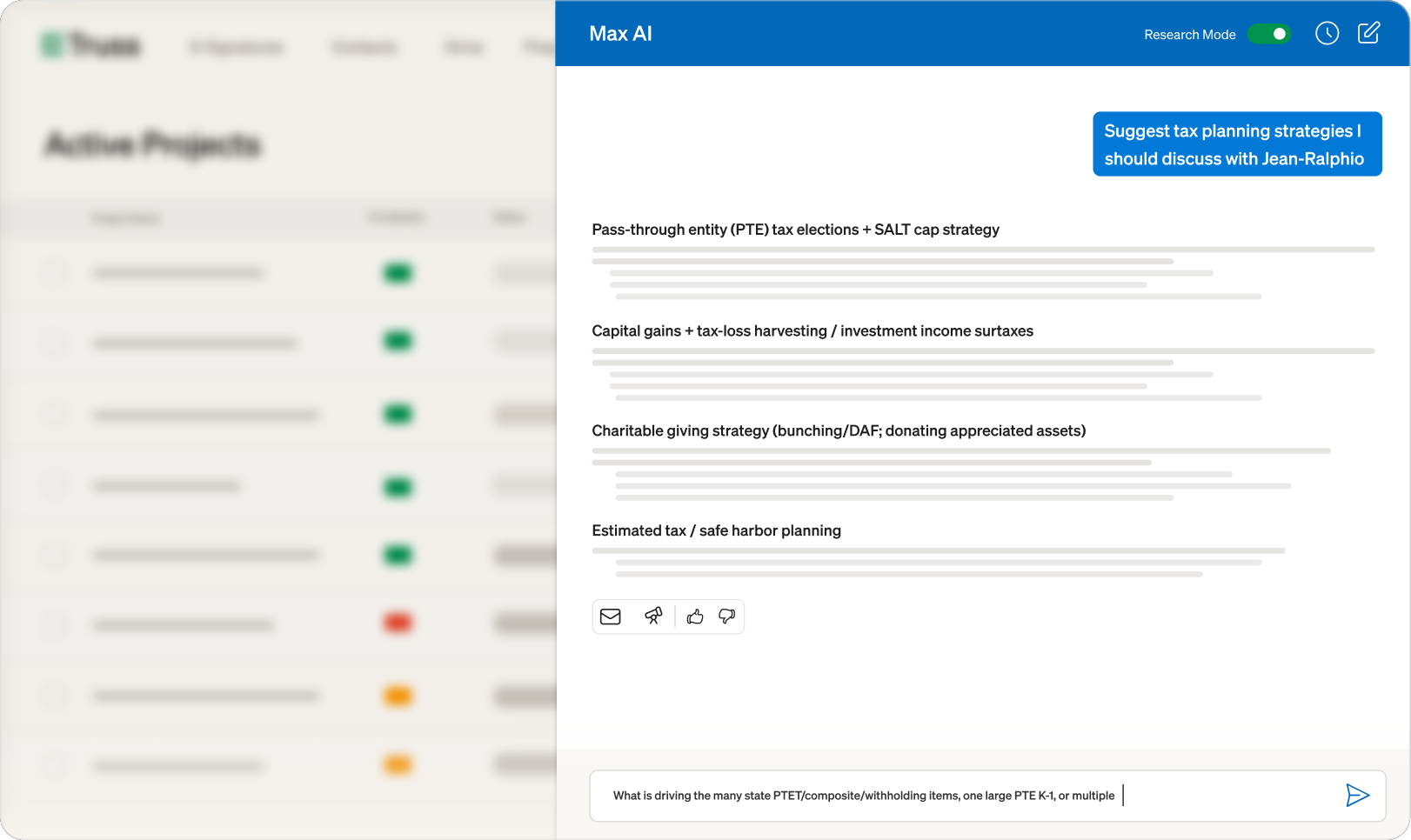The width and height of the screenshot is (1411, 840).
Task: Select the bottom project's checkbox
Action: (x=54, y=764)
